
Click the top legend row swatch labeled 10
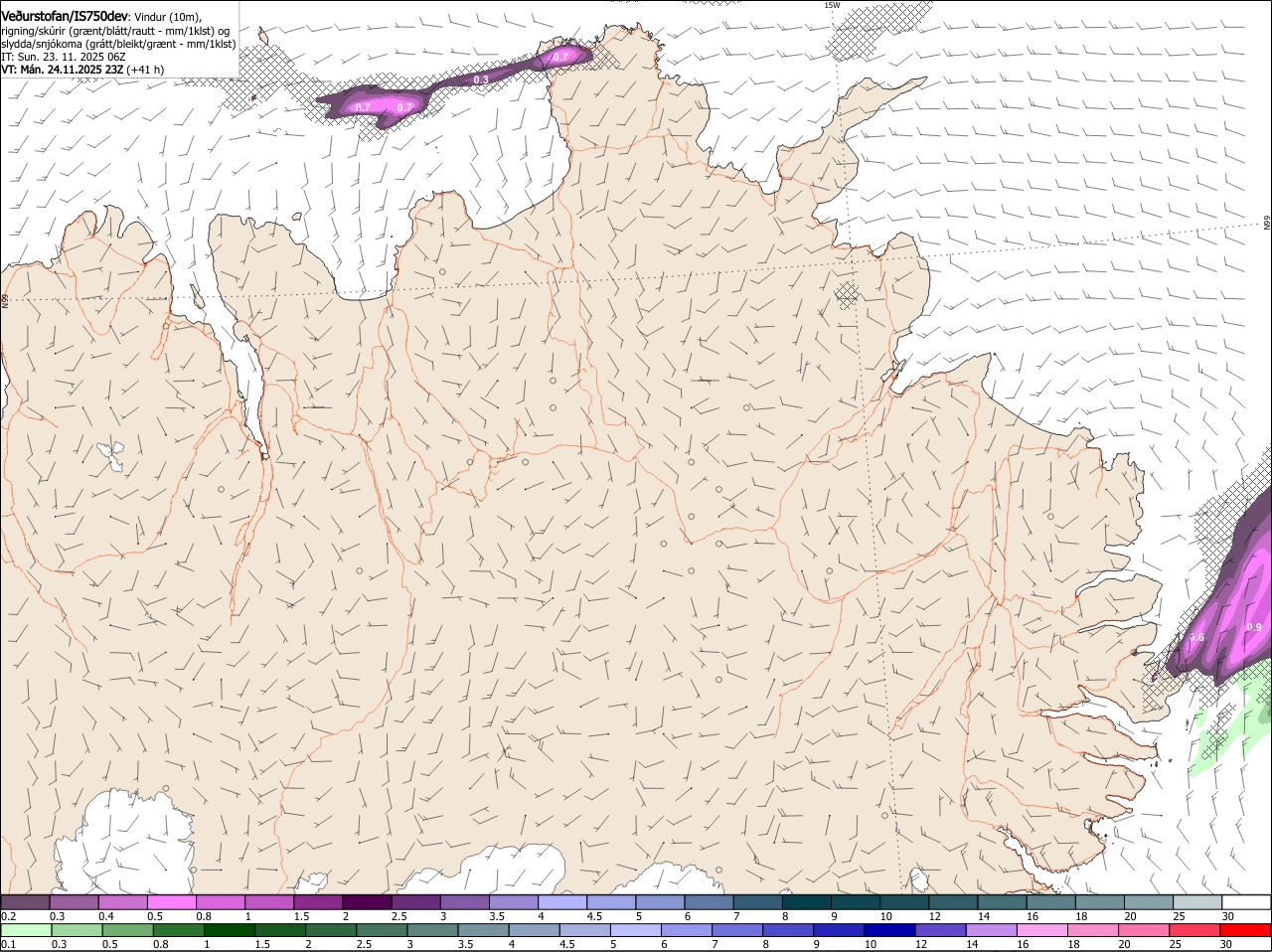tap(903, 902)
